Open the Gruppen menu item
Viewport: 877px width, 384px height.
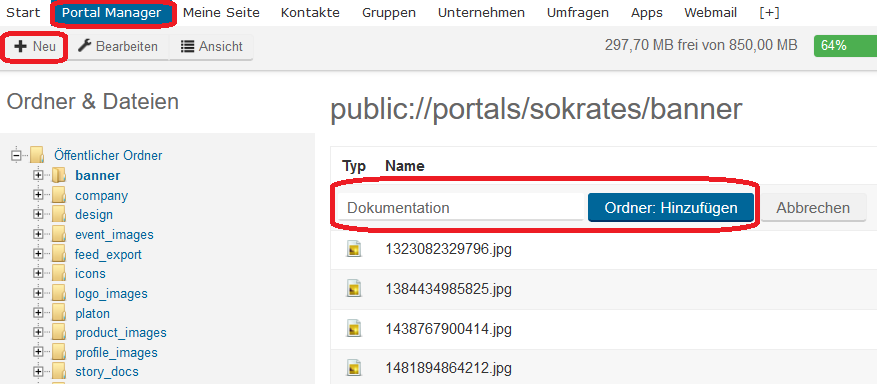[x=389, y=13]
